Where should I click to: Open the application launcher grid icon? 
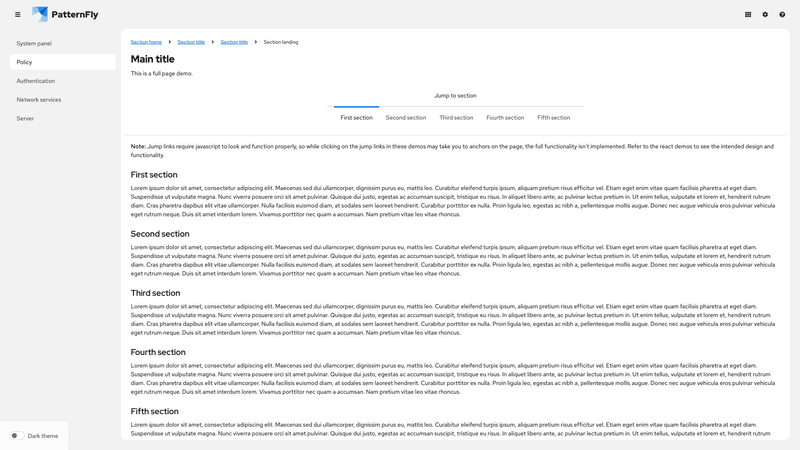click(x=748, y=14)
